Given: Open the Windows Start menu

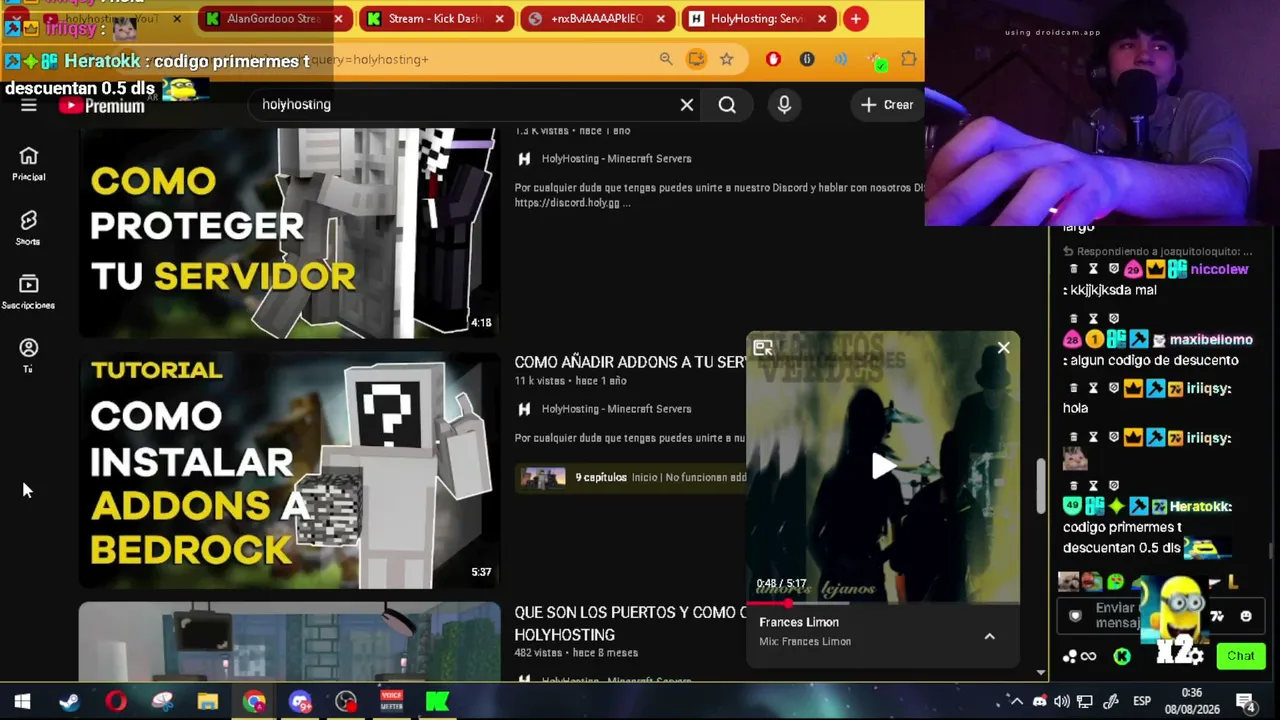Looking at the screenshot, I should point(22,702).
